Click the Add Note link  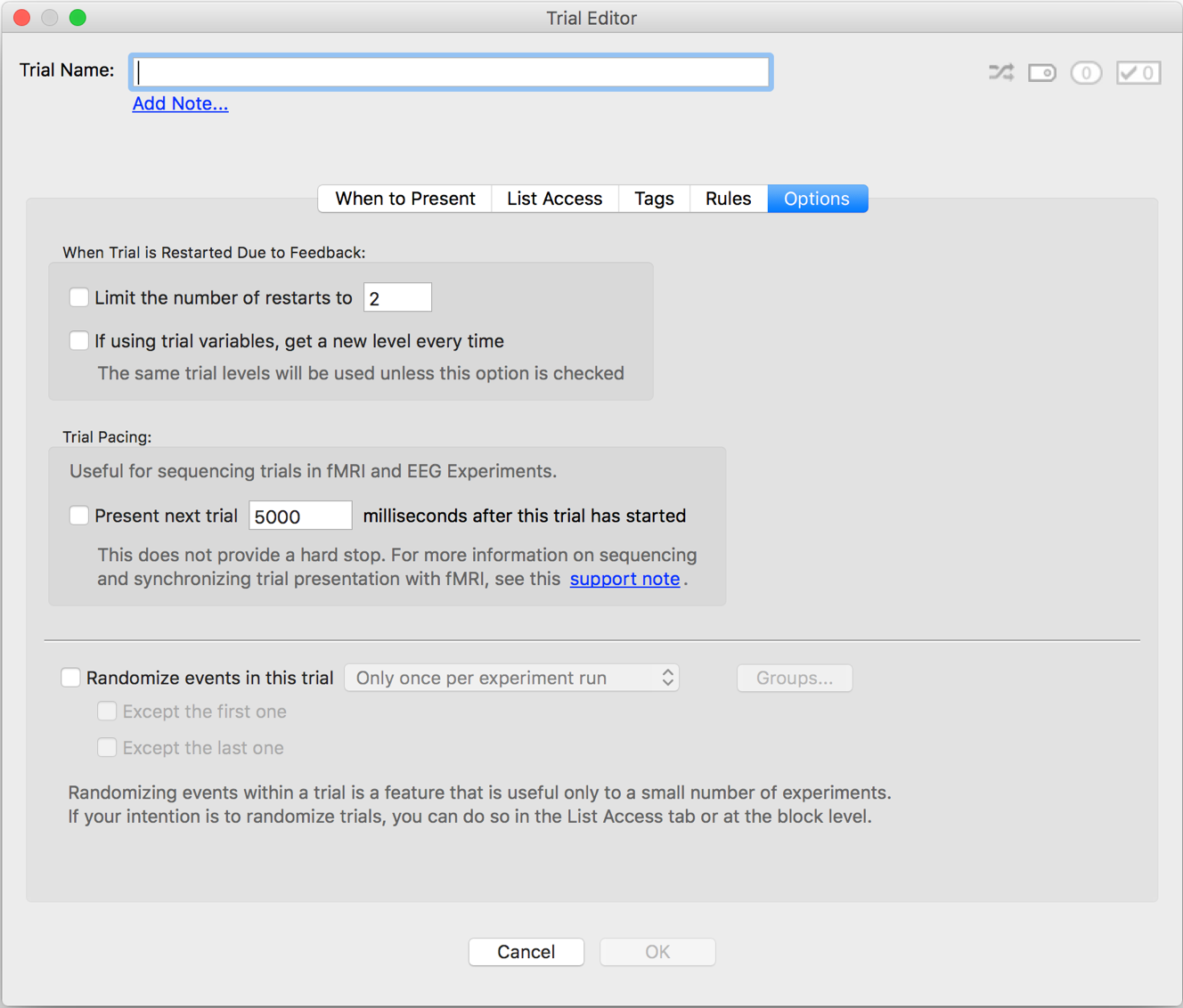(x=180, y=103)
